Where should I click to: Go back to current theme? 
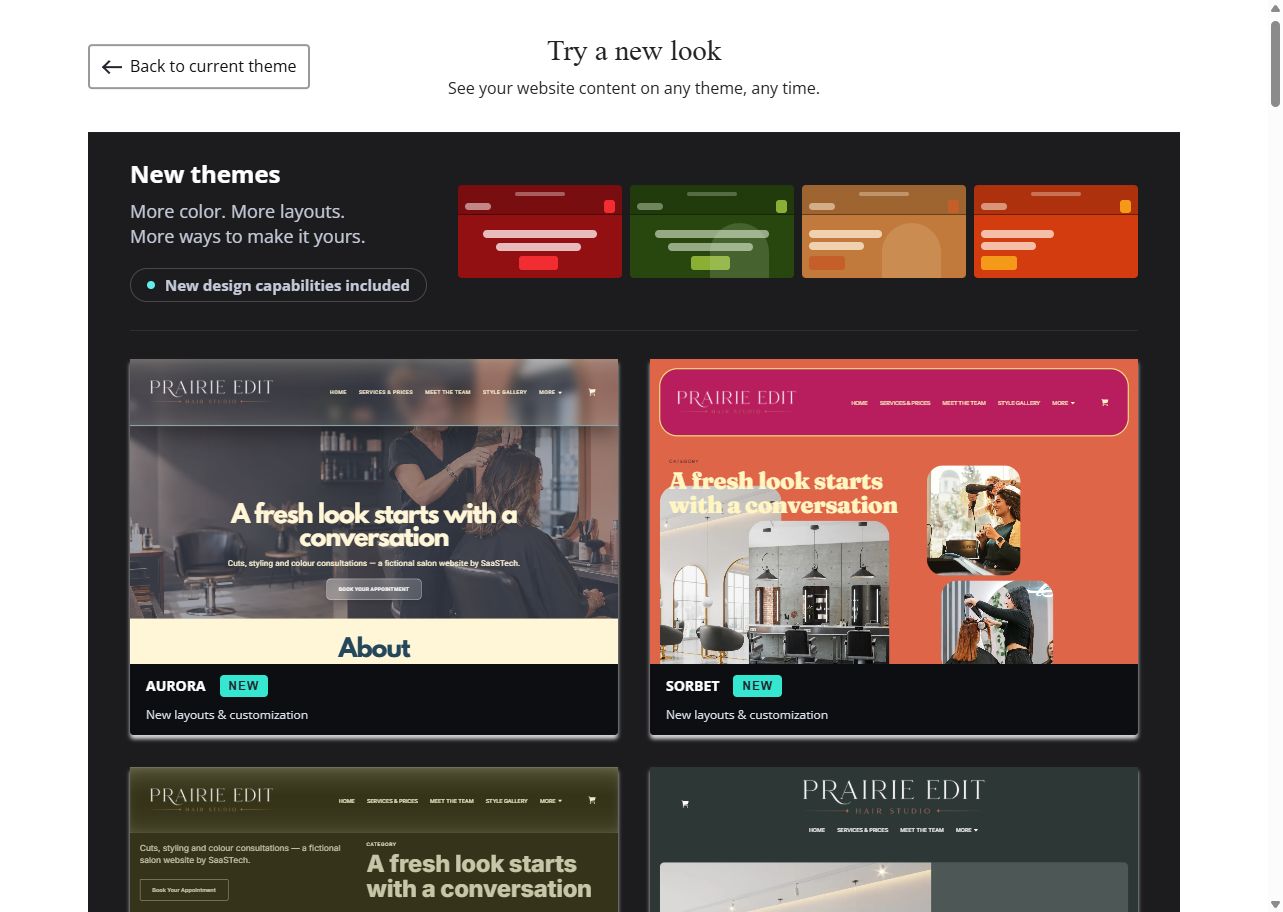pos(199,66)
